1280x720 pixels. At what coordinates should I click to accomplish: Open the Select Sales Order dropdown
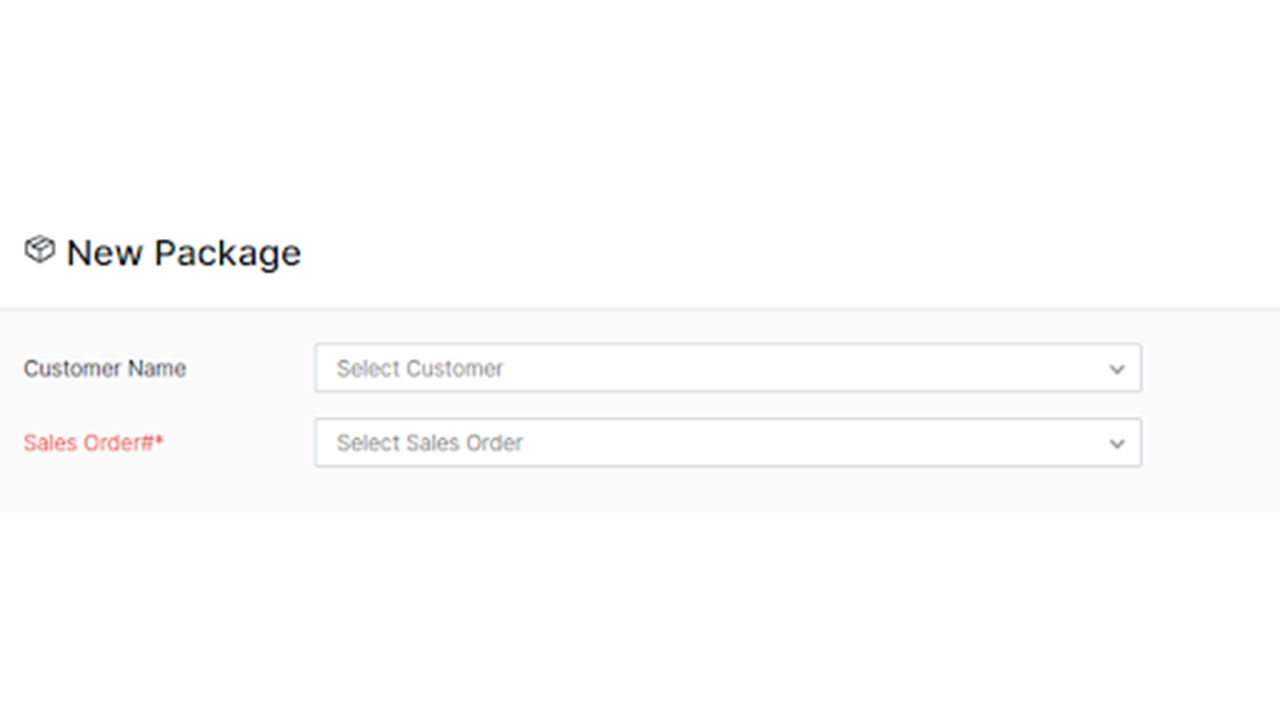(727, 442)
